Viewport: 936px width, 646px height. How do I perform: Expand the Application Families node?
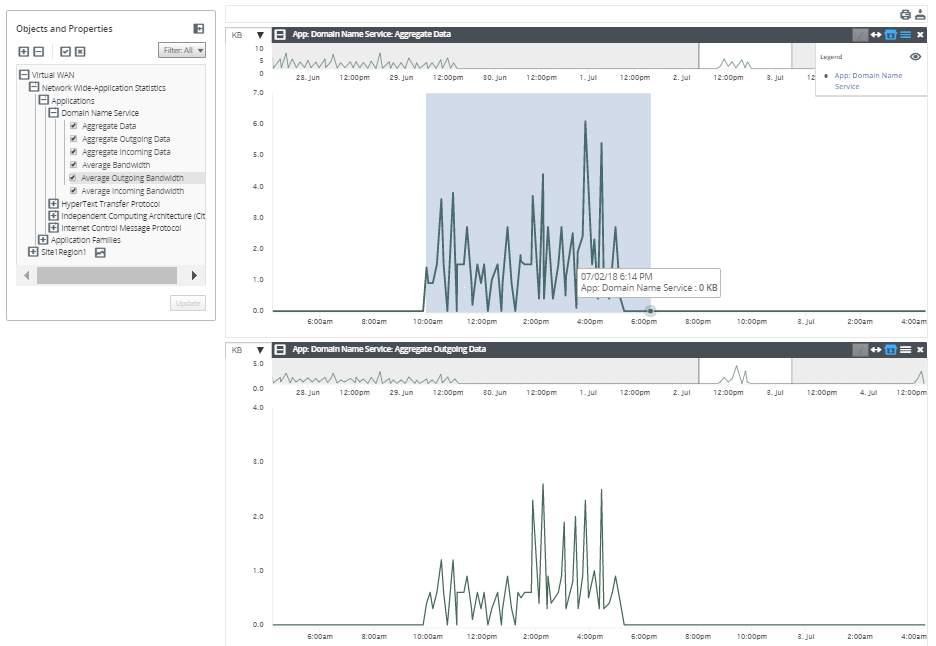tap(43, 239)
